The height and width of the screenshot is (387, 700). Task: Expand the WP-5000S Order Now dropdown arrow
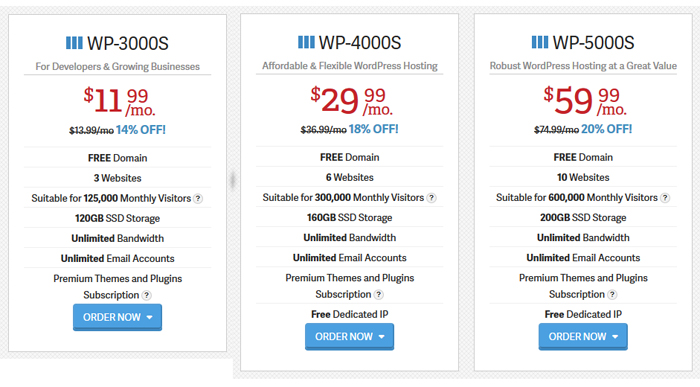615,337
